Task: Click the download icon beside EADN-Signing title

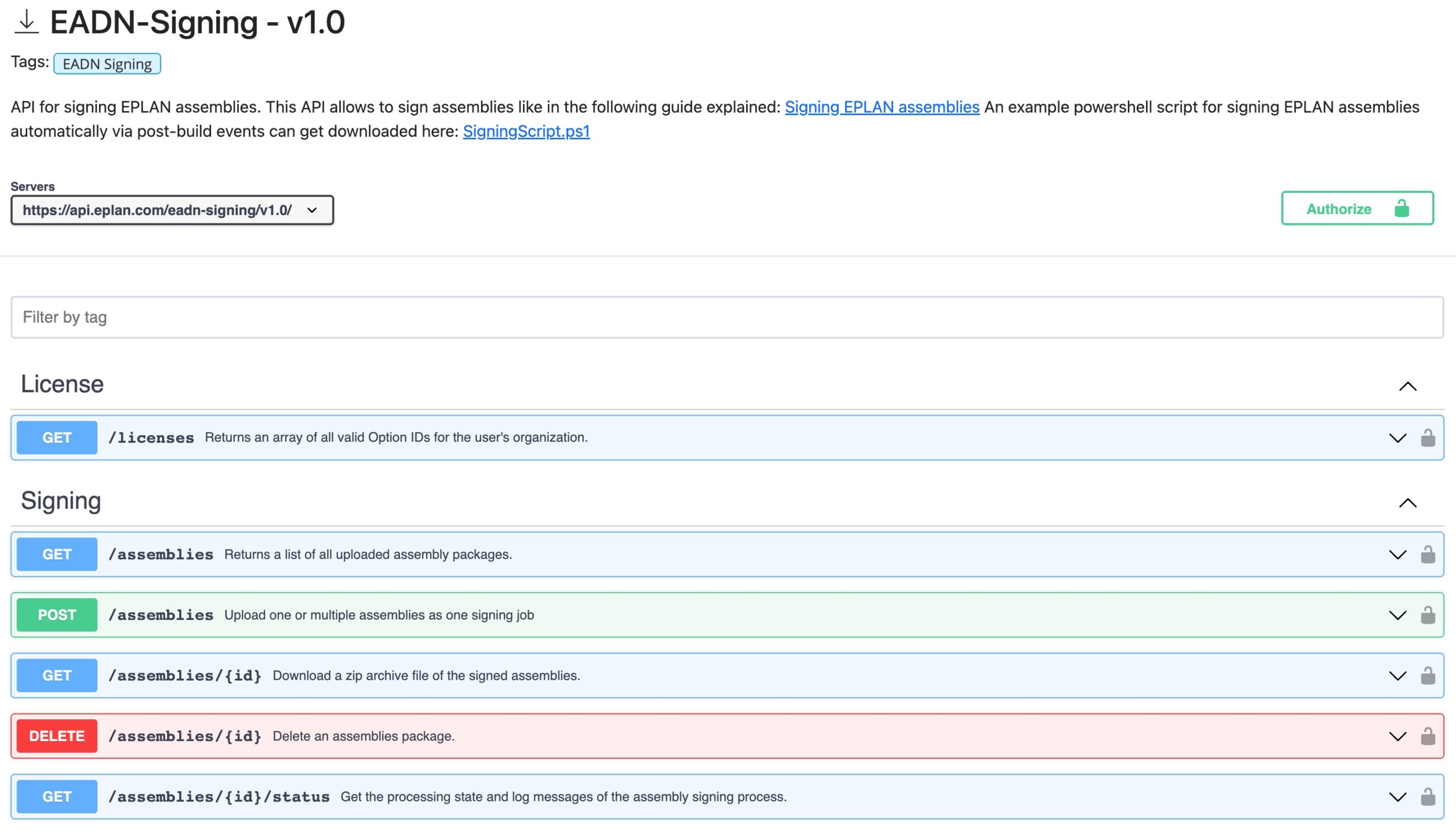Action: pyautogui.click(x=26, y=22)
